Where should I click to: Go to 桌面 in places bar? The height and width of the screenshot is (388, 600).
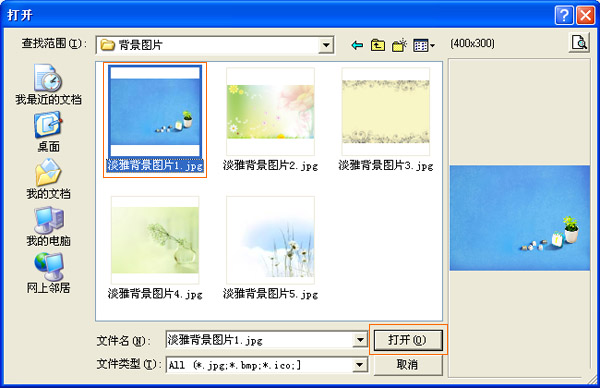pos(49,132)
